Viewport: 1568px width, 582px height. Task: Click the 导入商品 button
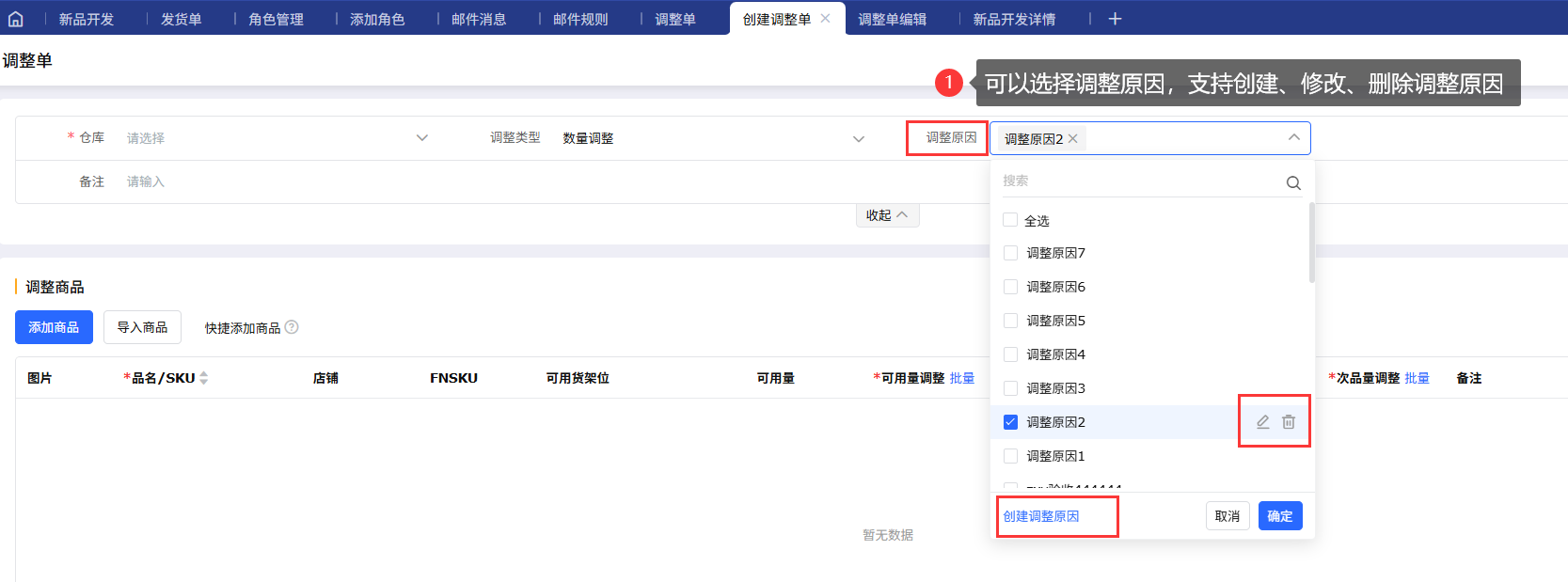pos(142,327)
